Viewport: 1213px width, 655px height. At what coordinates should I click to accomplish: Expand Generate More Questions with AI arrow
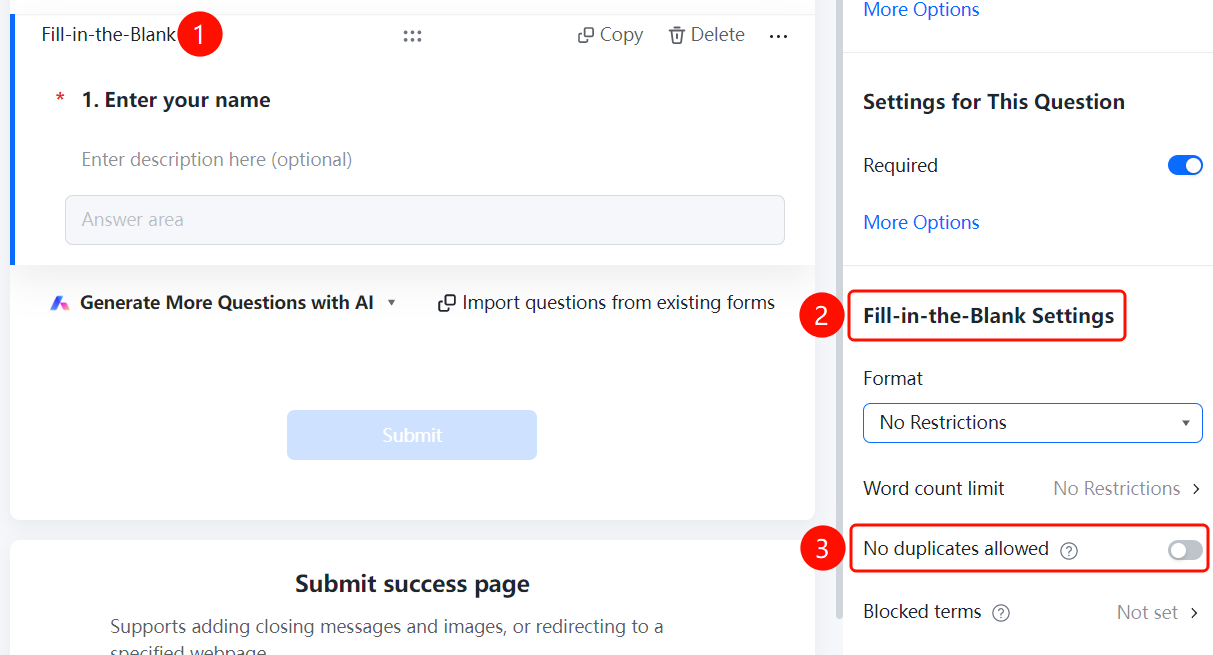point(391,303)
